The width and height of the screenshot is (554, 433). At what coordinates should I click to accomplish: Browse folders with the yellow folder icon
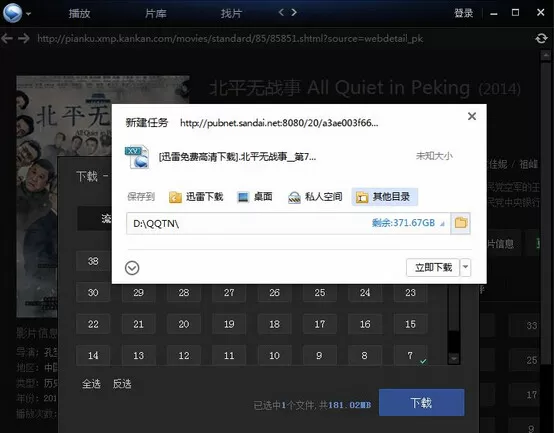(461, 223)
